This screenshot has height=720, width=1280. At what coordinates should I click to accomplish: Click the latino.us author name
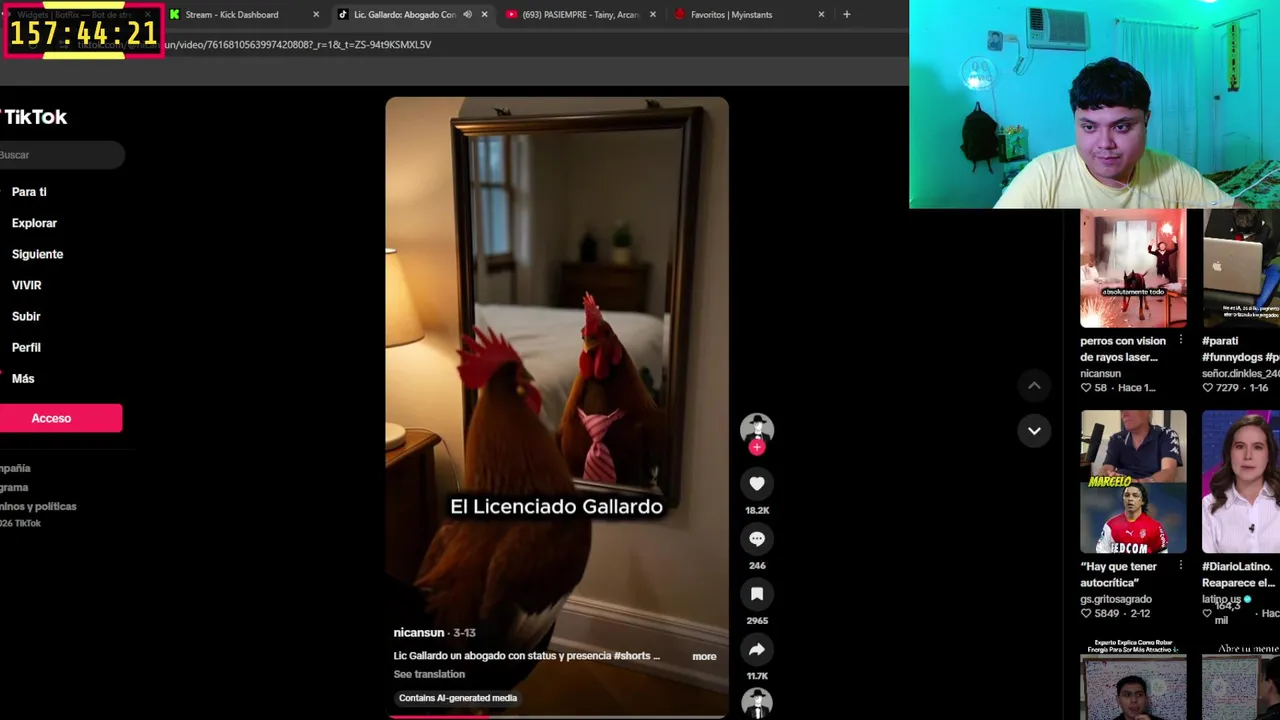click(1221, 599)
